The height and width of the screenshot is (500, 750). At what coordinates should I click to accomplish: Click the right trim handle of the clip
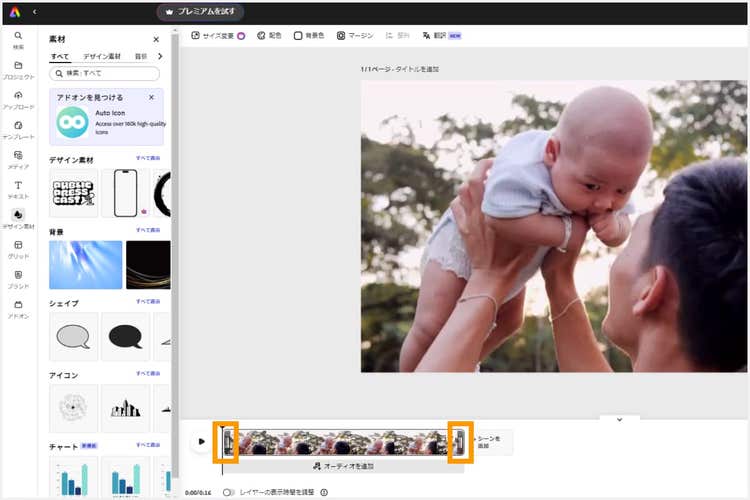(x=460, y=442)
